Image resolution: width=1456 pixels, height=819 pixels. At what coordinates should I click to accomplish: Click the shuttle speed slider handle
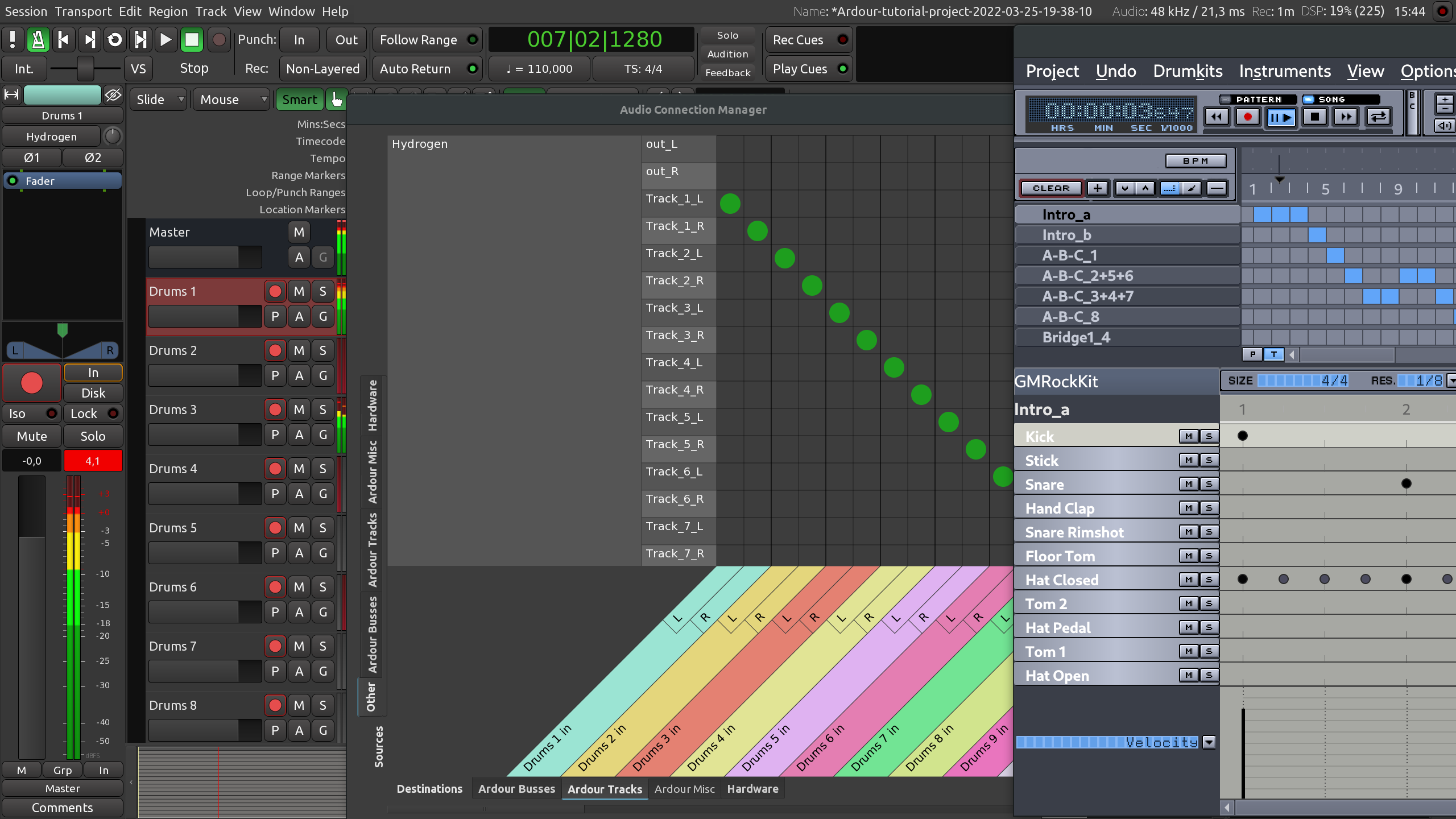pyautogui.click(x=85, y=69)
